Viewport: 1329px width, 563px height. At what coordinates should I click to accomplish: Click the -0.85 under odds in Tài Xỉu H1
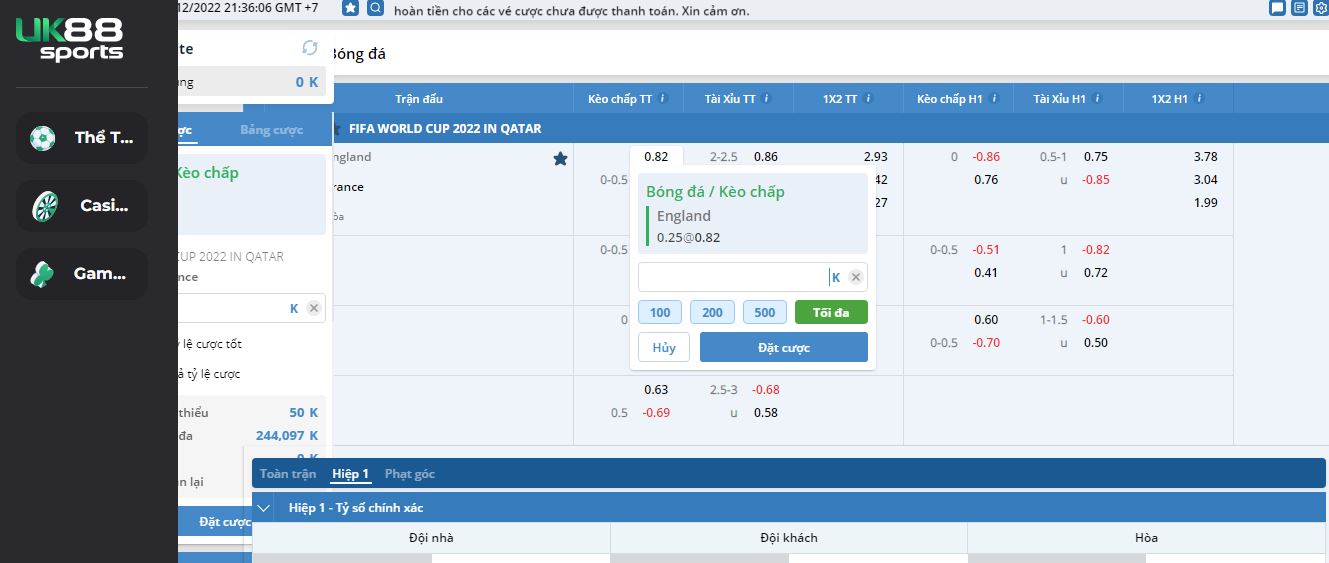(x=1096, y=179)
